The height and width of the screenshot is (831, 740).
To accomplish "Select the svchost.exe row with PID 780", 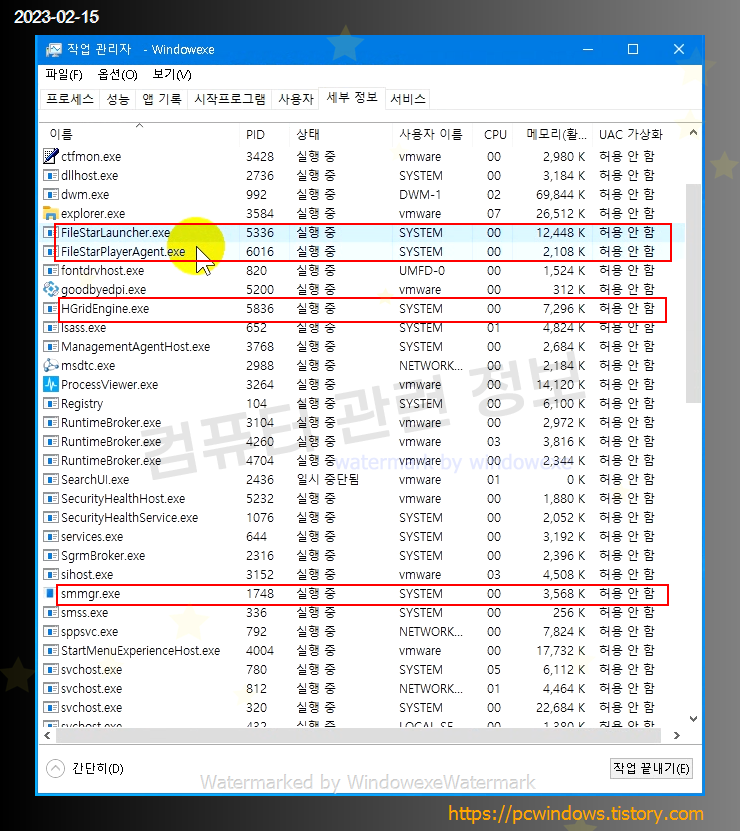I will click(363, 670).
